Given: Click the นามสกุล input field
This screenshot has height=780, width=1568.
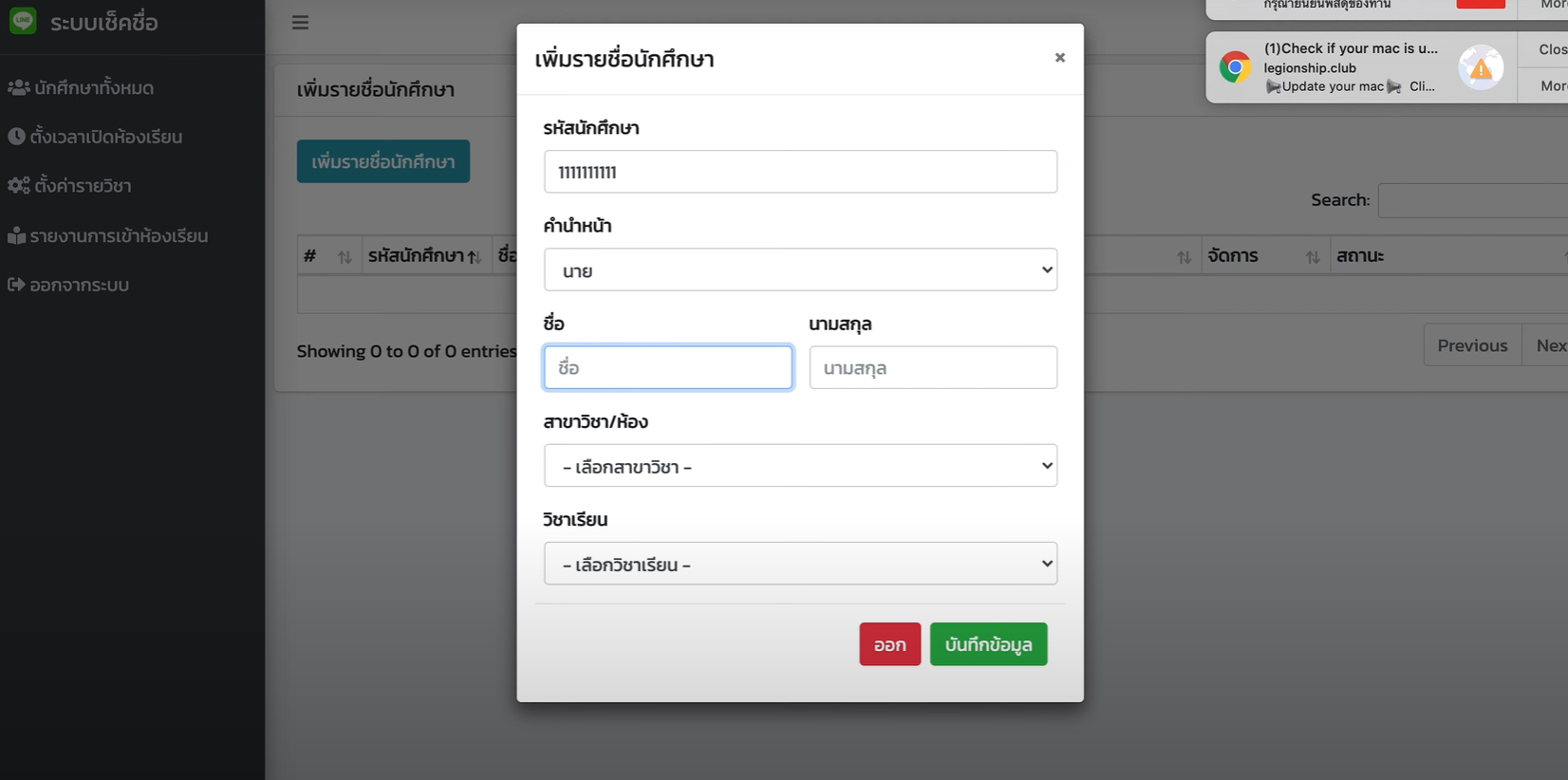Looking at the screenshot, I should click(933, 367).
